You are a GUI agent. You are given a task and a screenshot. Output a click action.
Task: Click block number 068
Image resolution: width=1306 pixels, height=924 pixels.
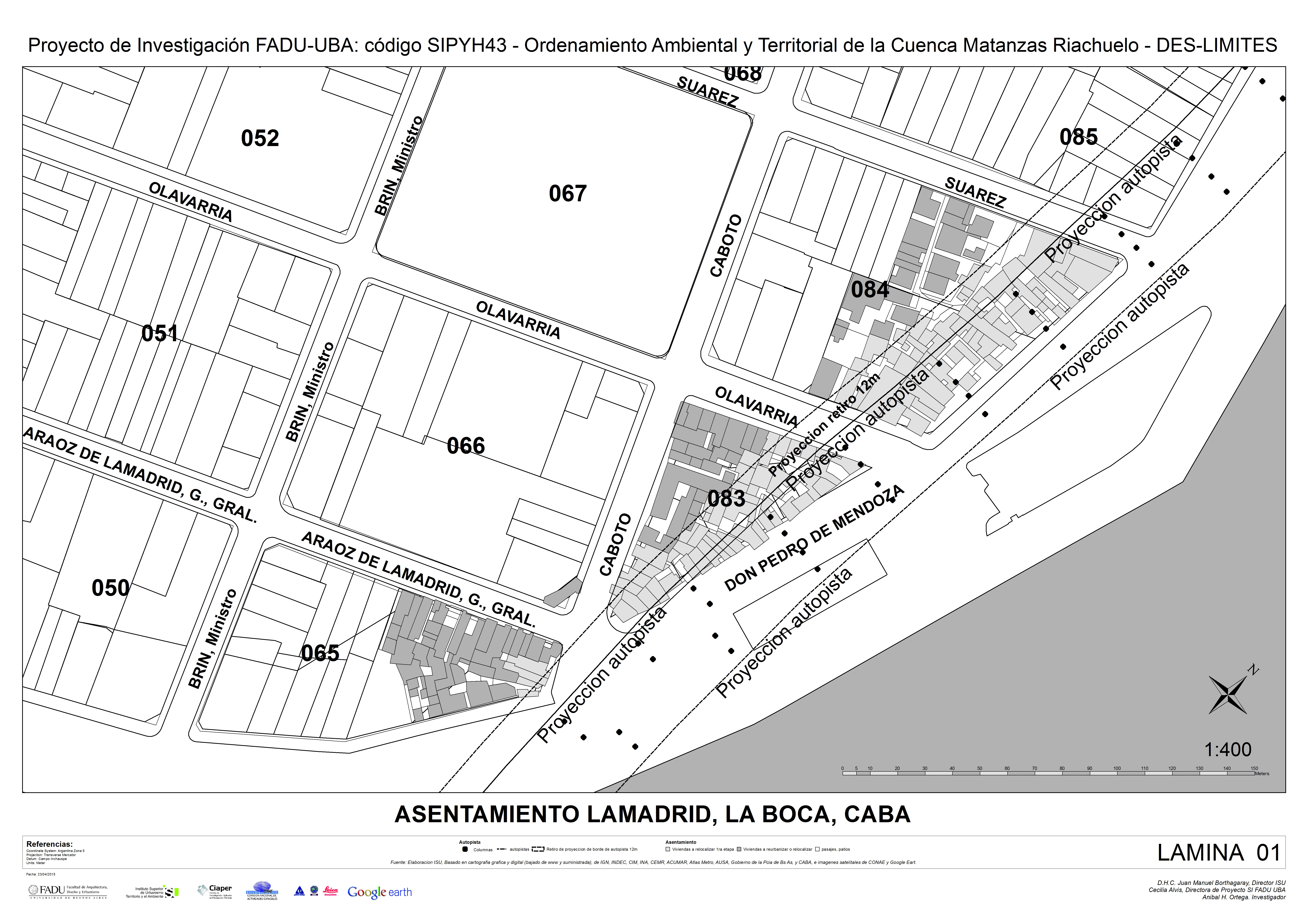pos(743,74)
